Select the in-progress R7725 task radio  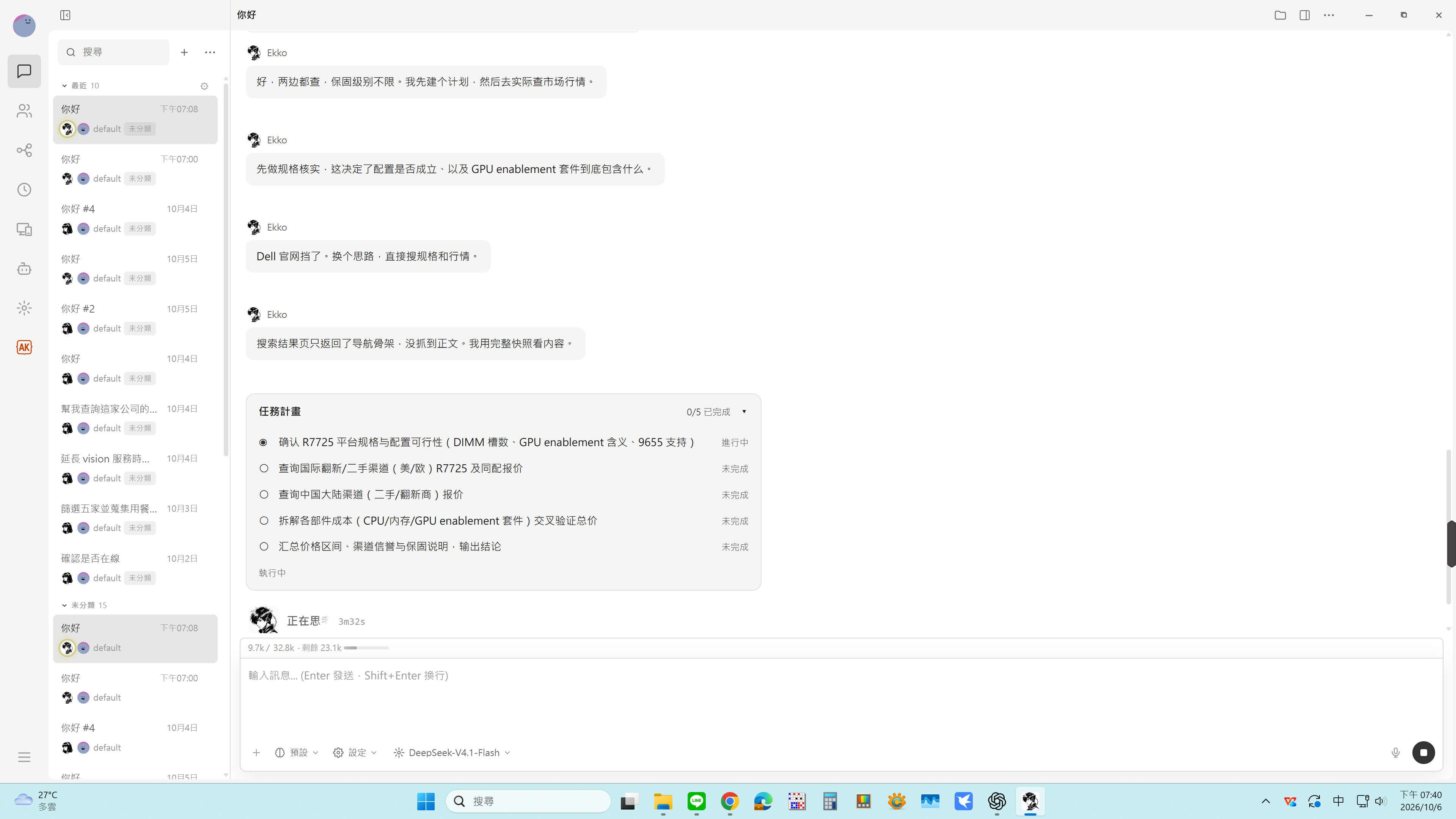(263, 443)
